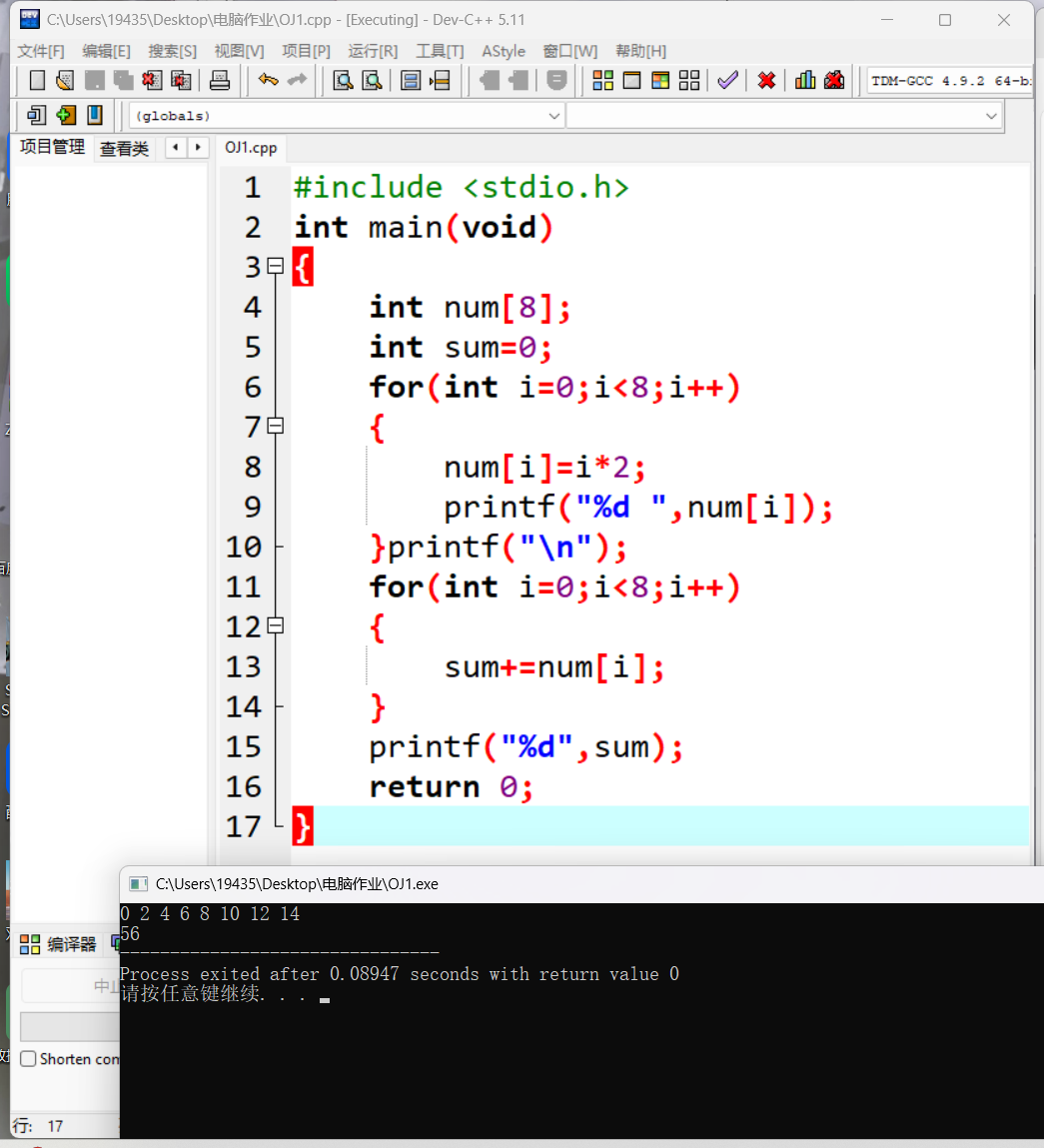Click the New file toolbar icon

(37, 81)
